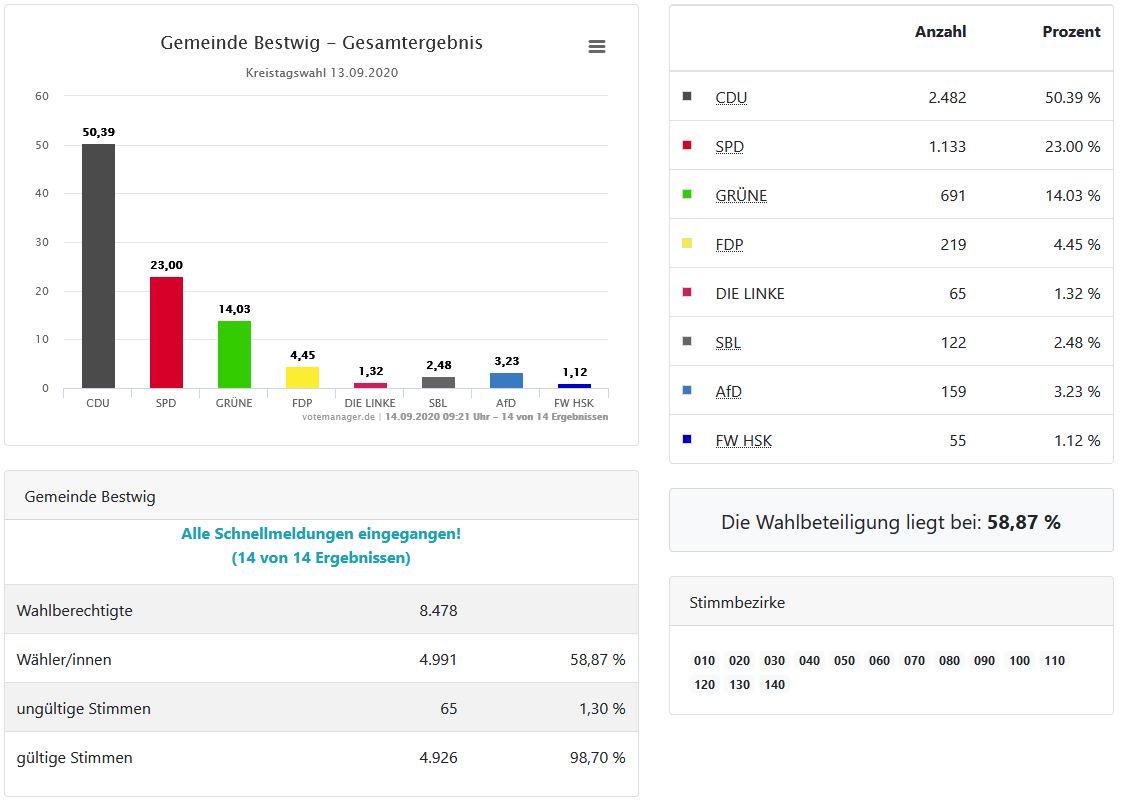Click the Gemeinde Bestwig panel heading
Viewport: 1121px width, 802px height.
coord(89,497)
